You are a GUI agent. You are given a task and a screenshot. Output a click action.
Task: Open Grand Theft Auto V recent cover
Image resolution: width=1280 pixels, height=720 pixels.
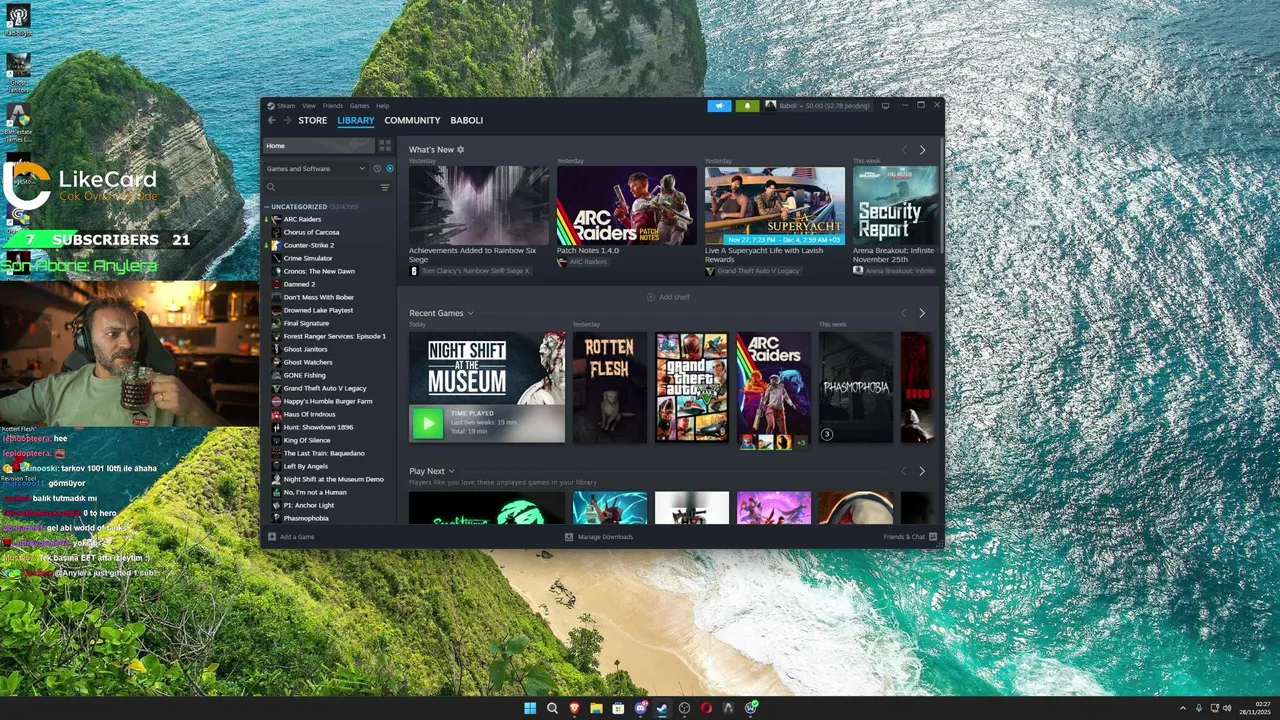(692, 387)
